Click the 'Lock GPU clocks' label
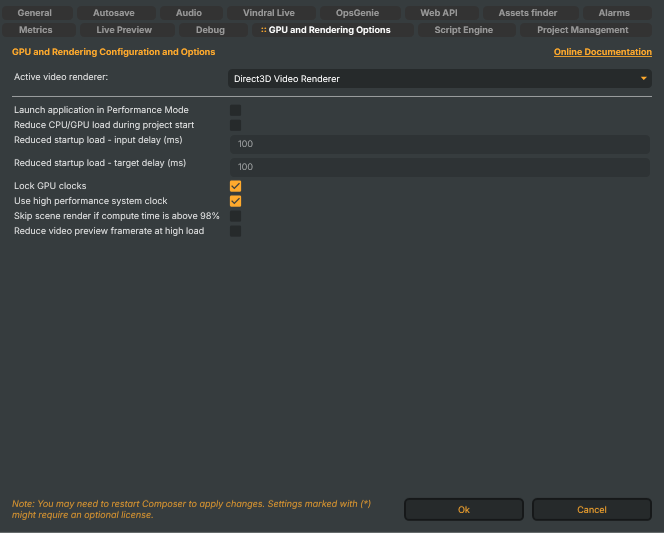Image resolution: width=664 pixels, height=533 pixels. [50, 186]
